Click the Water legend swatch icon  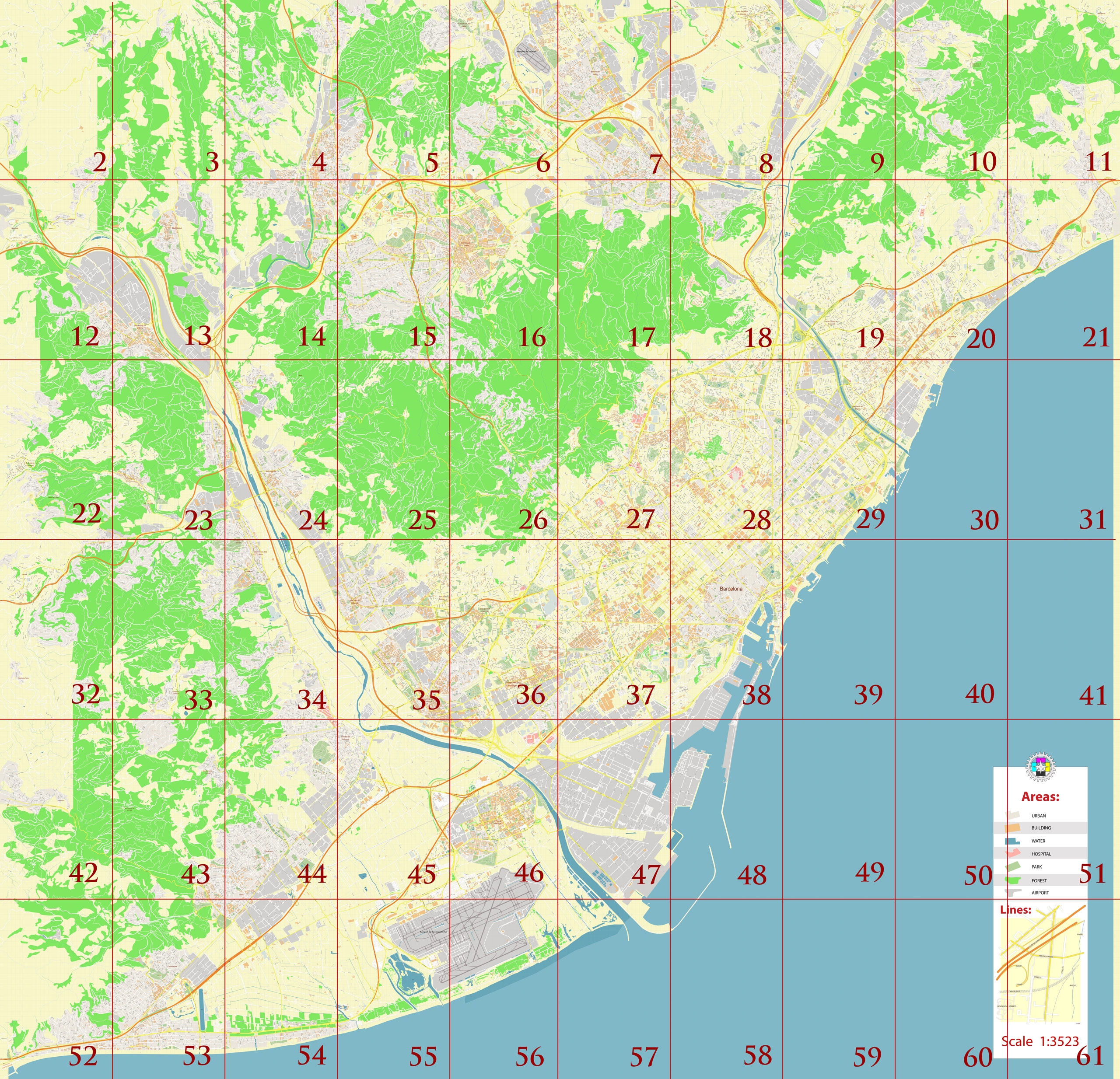tap(1012, 841)
